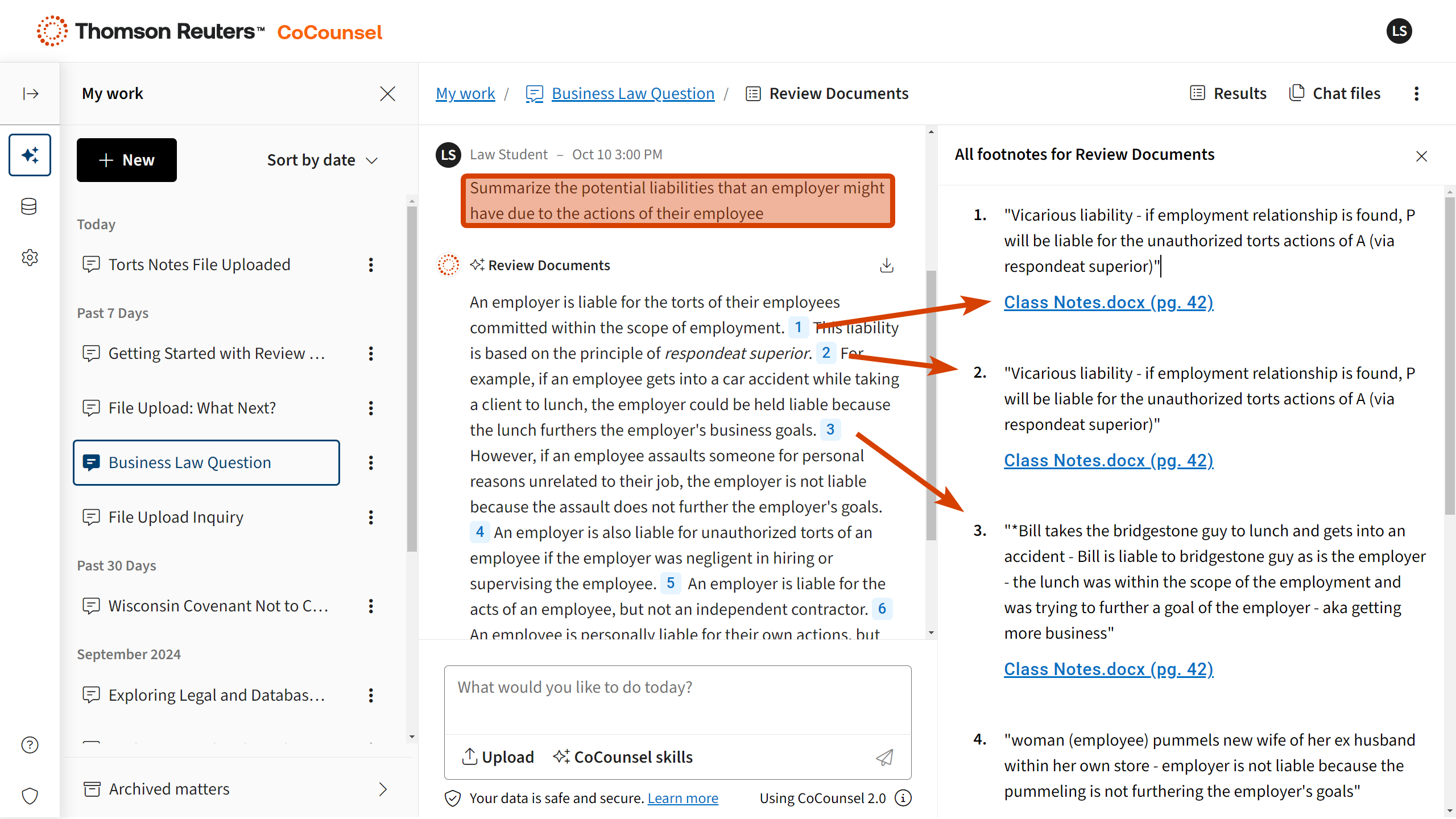
Task: Open the sparkle AI assistant sidebar icon
Action: (x=30, y=155)
